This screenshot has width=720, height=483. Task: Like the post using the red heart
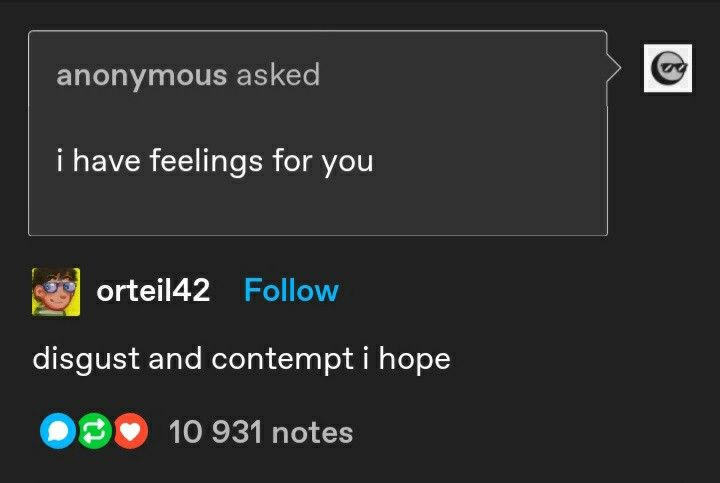(130, 431)
